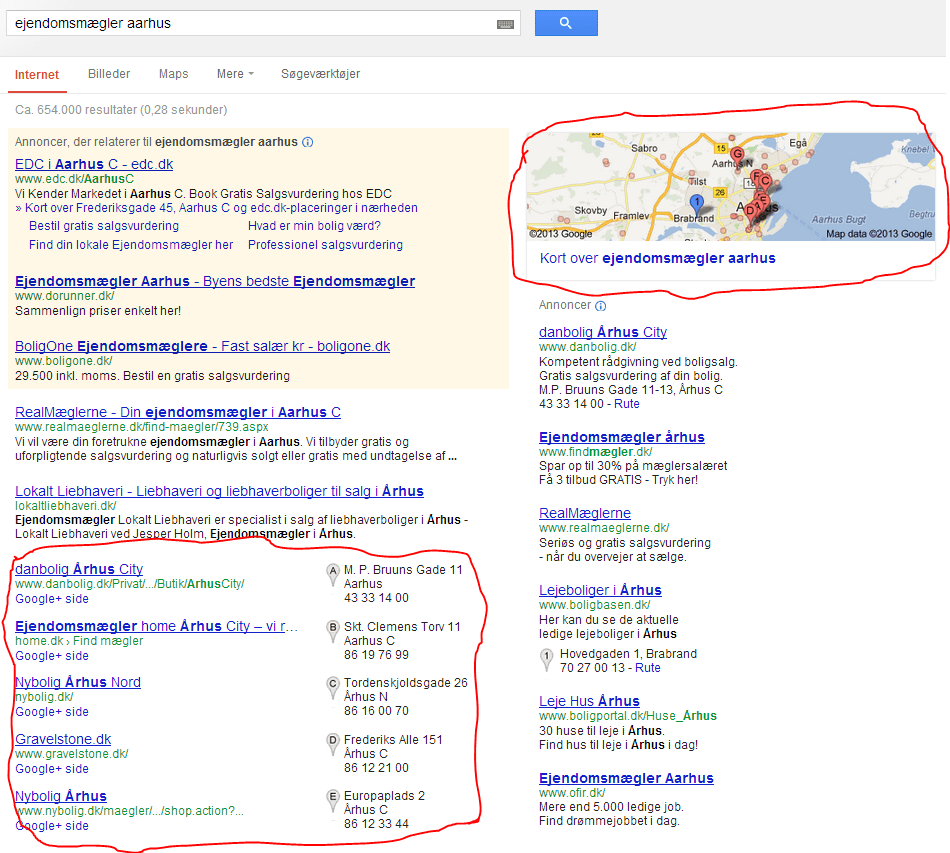
Task: Open the Gravelstone.dk result
Action: 64,739
